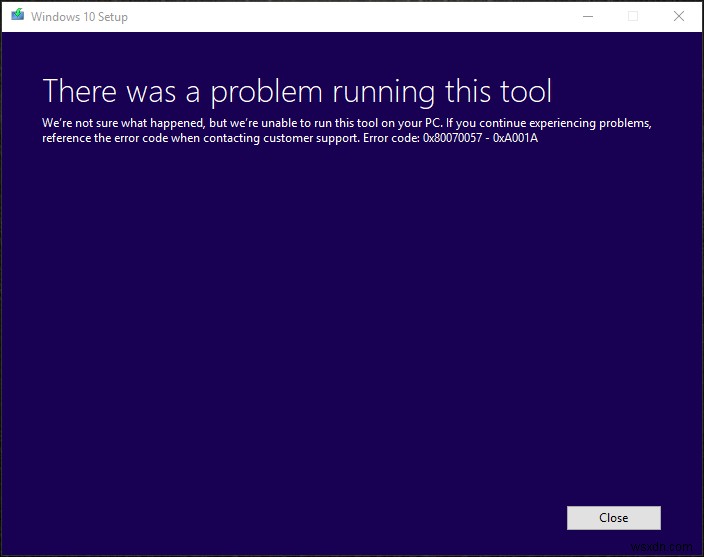704x557 pixels.
Task: Click the Close button in the setup dialog
Action: tap(613, 518)
